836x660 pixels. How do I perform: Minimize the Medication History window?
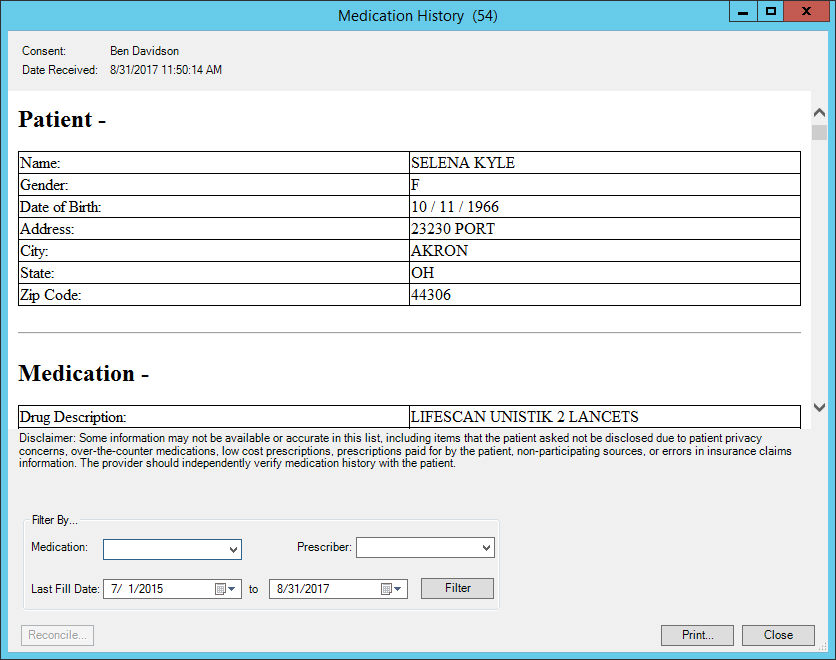(743, 12)
